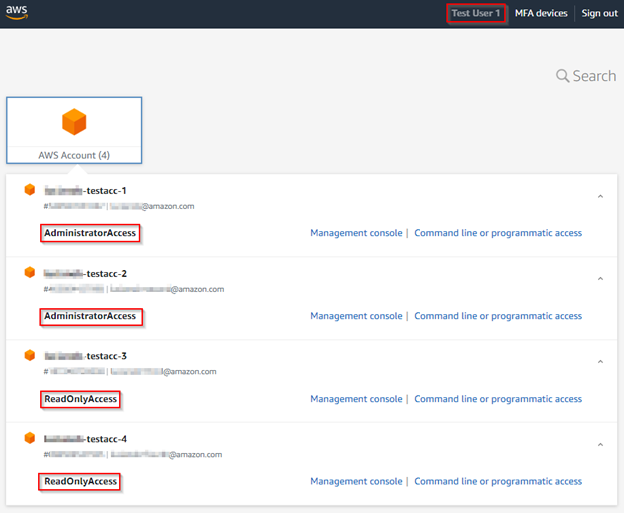Screen dimensions: 624x513
Task: Click the email under testacc-1
Action: [x=152, y=206]
